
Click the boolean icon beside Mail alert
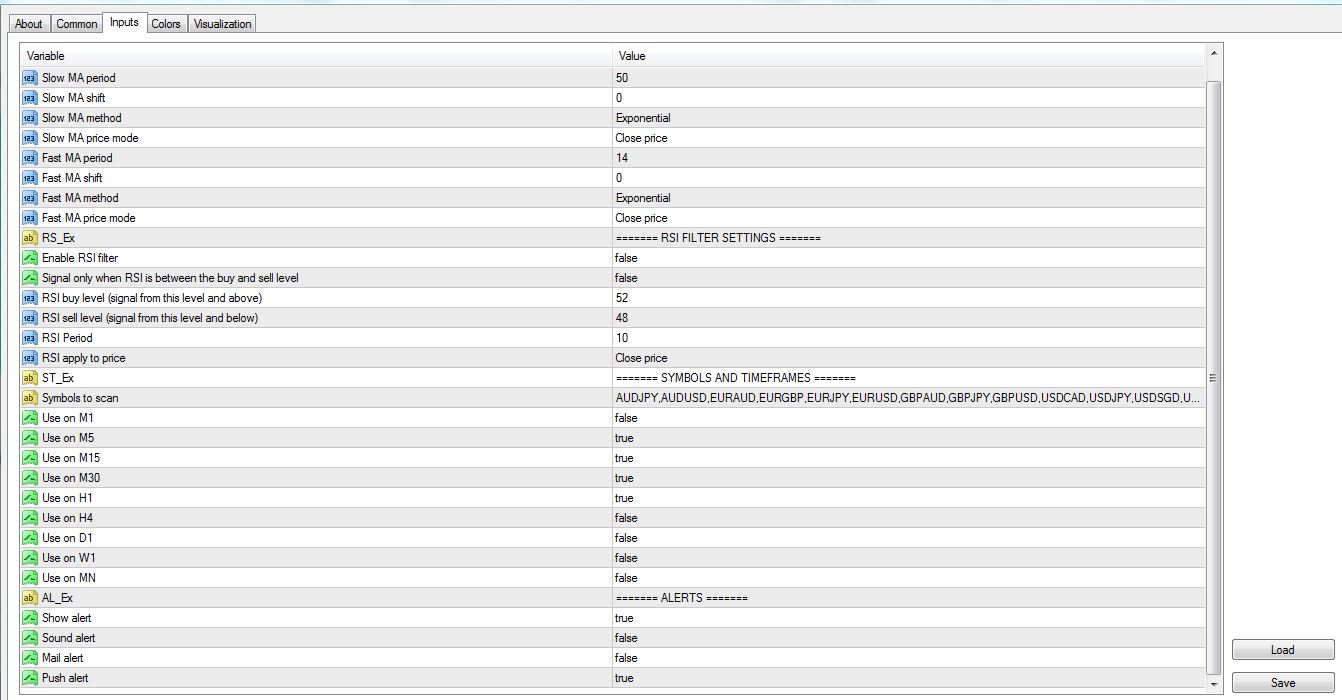(30, 658)
